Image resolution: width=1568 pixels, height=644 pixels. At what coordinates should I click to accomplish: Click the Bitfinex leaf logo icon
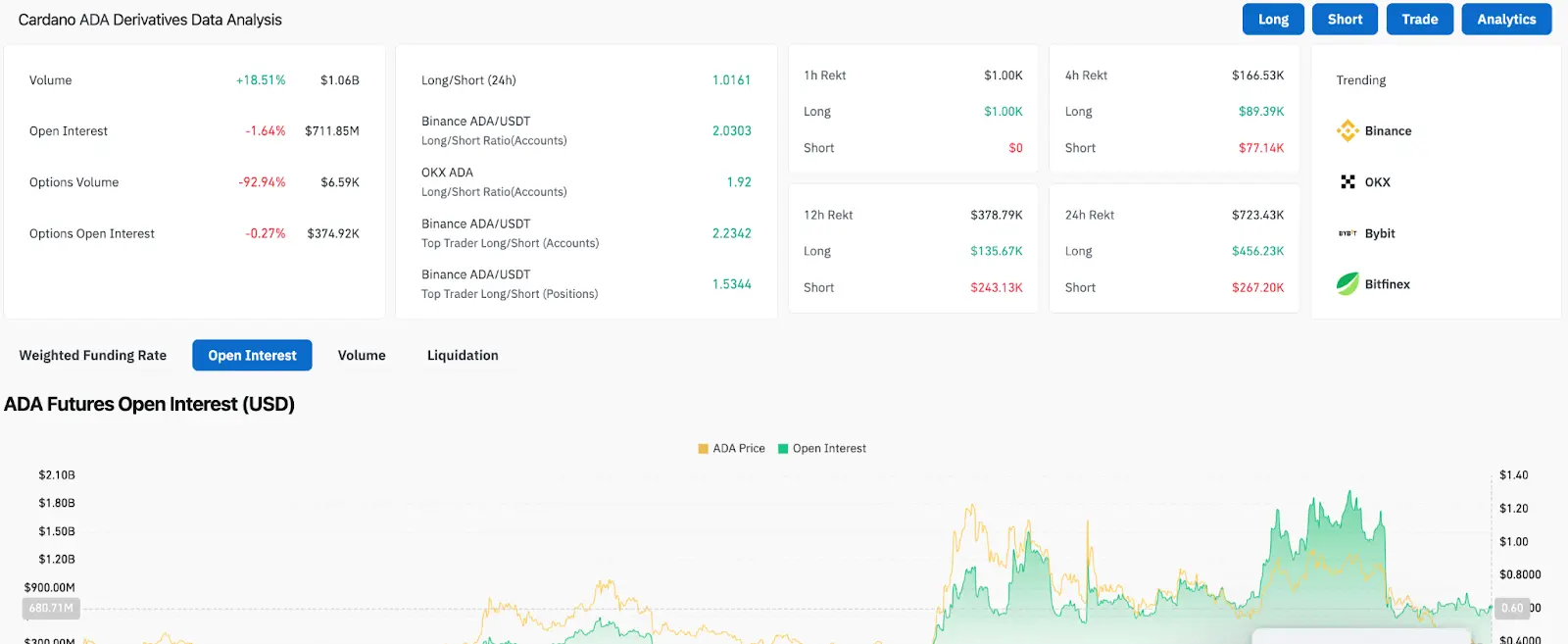[1347, 284]
